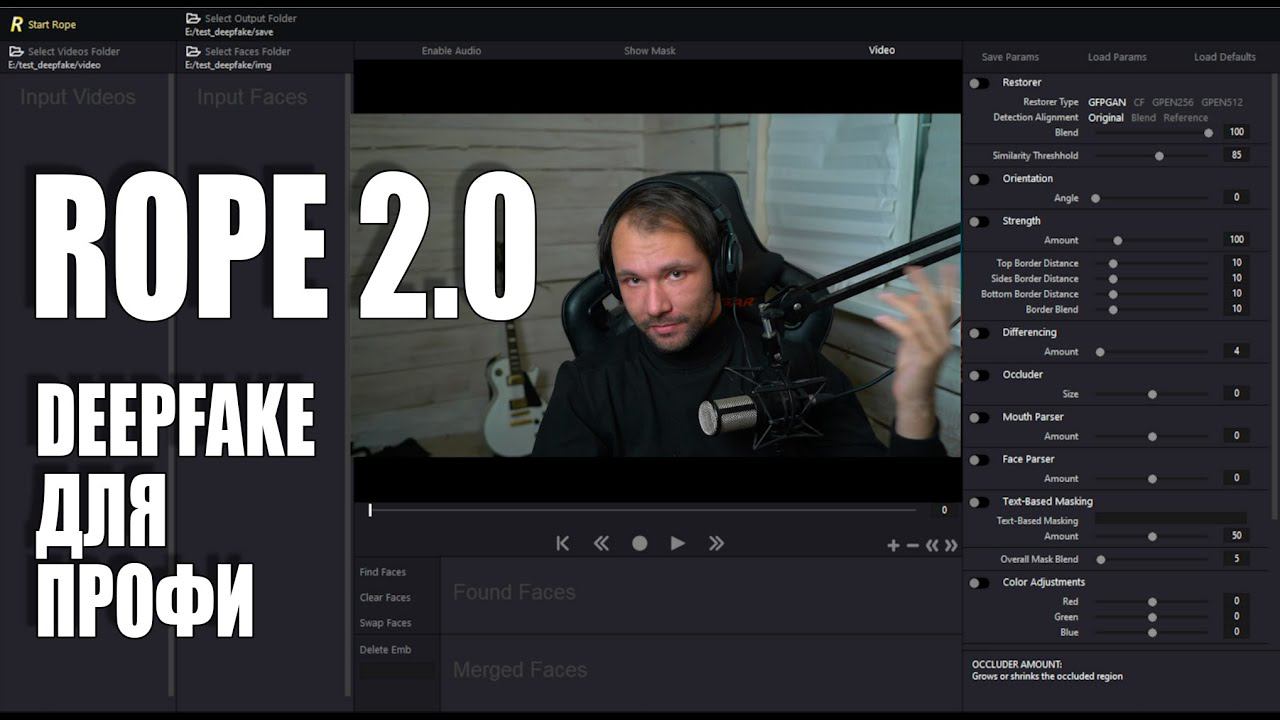Go to previous marker icon
1280x720 pixels.
(932, 545)
